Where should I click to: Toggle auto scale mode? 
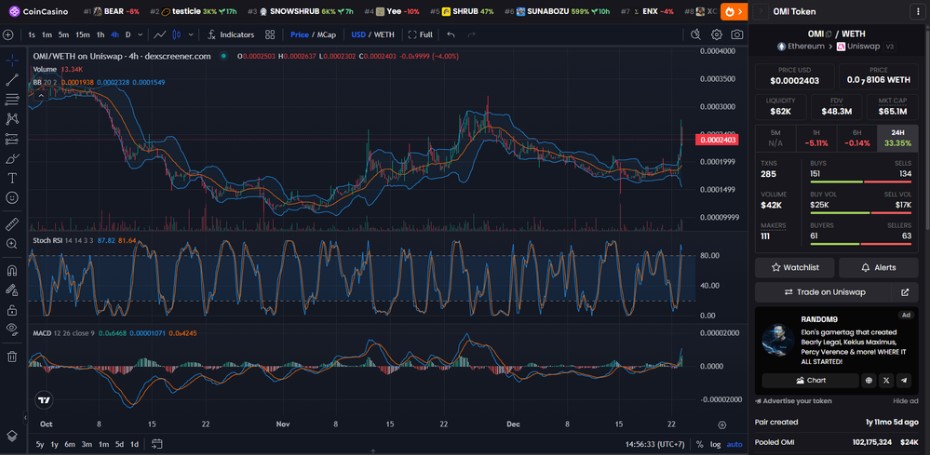click(x=734, y=444)
